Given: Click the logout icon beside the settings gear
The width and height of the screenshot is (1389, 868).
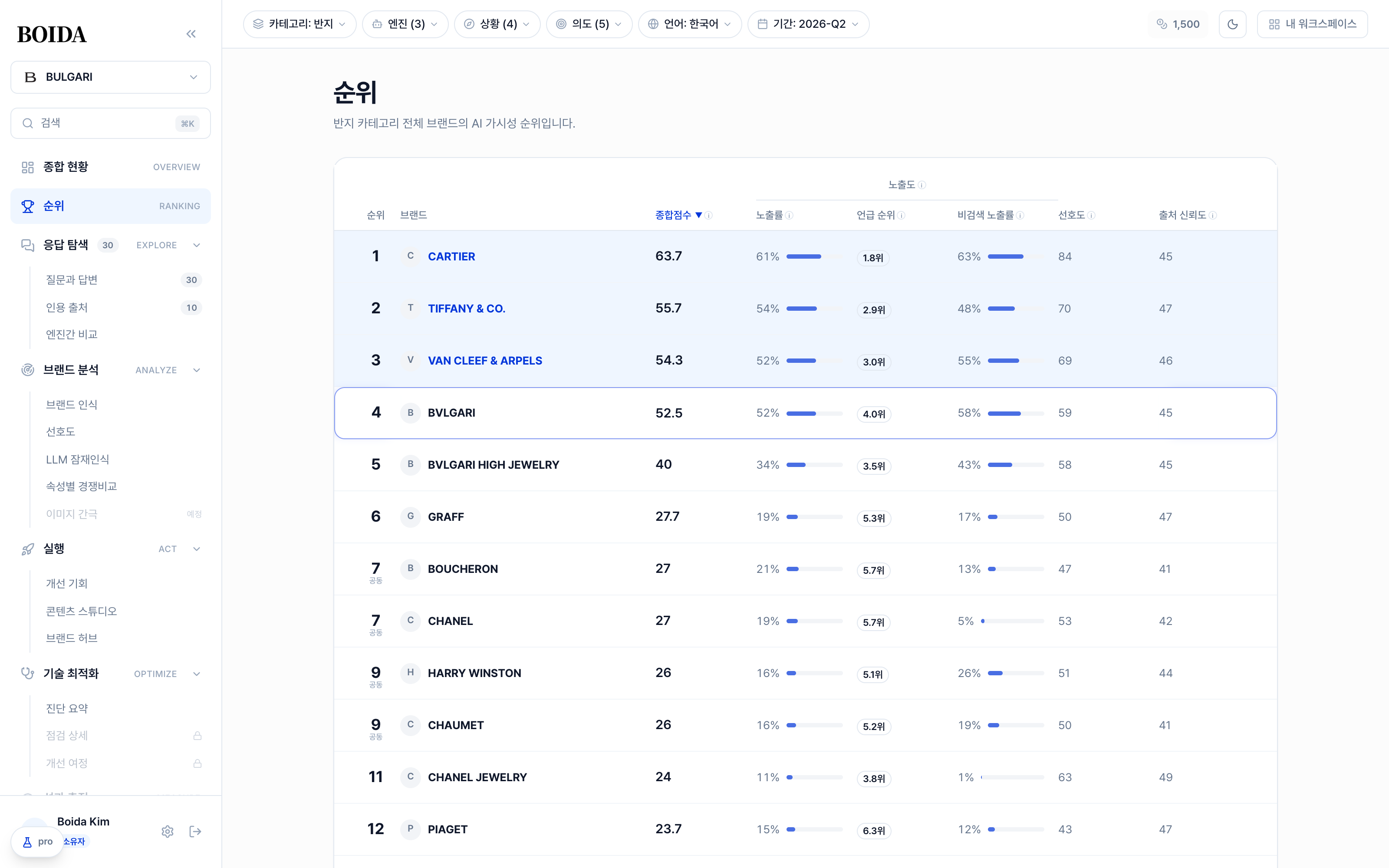Looking at the screenshot, I should coord(195,831).
